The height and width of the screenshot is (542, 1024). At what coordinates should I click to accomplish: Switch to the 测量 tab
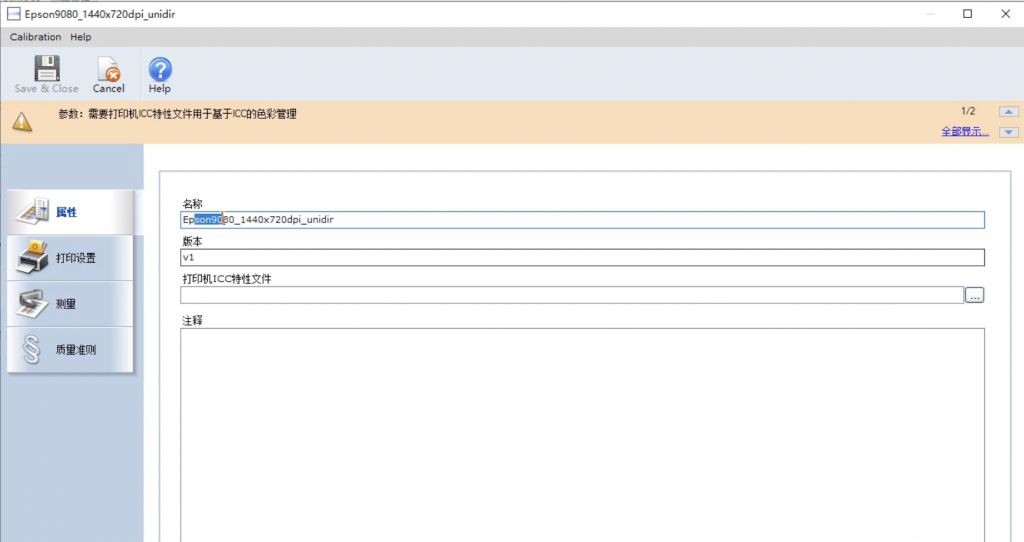coord(71,304)
